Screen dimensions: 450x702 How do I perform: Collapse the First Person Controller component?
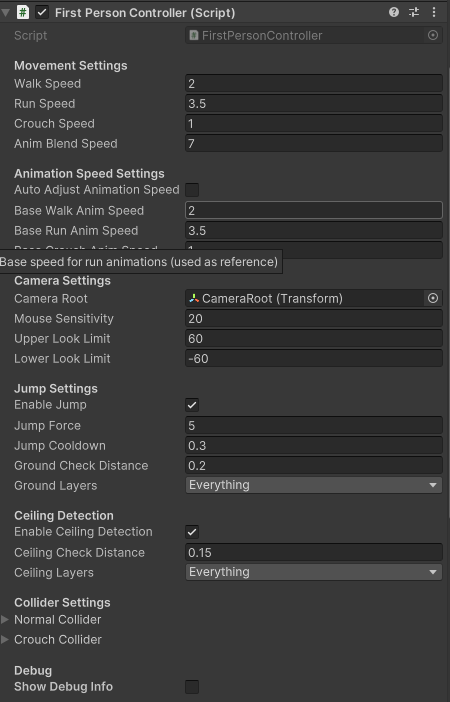click(5, 13)
